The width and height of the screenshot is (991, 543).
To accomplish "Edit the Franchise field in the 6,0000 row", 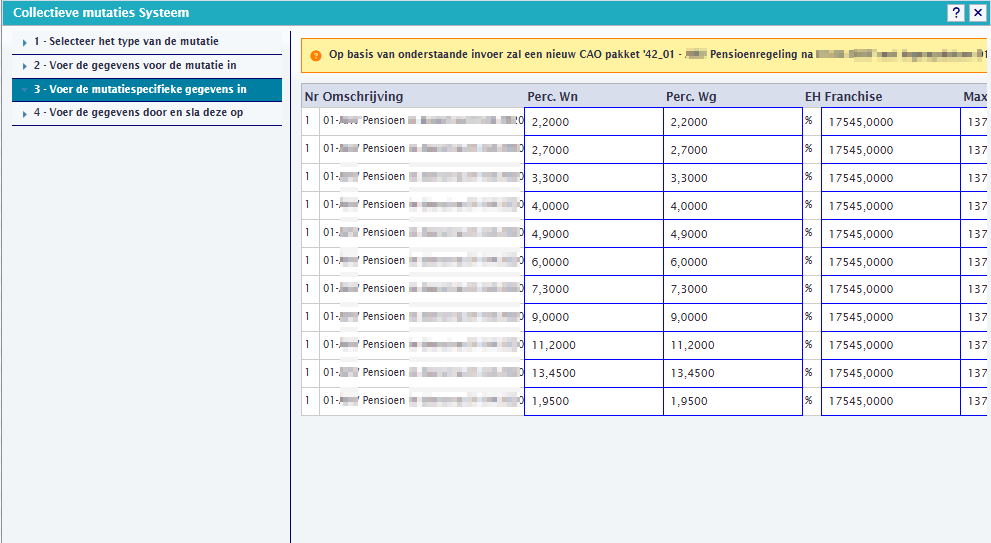I will coord(891,261).
